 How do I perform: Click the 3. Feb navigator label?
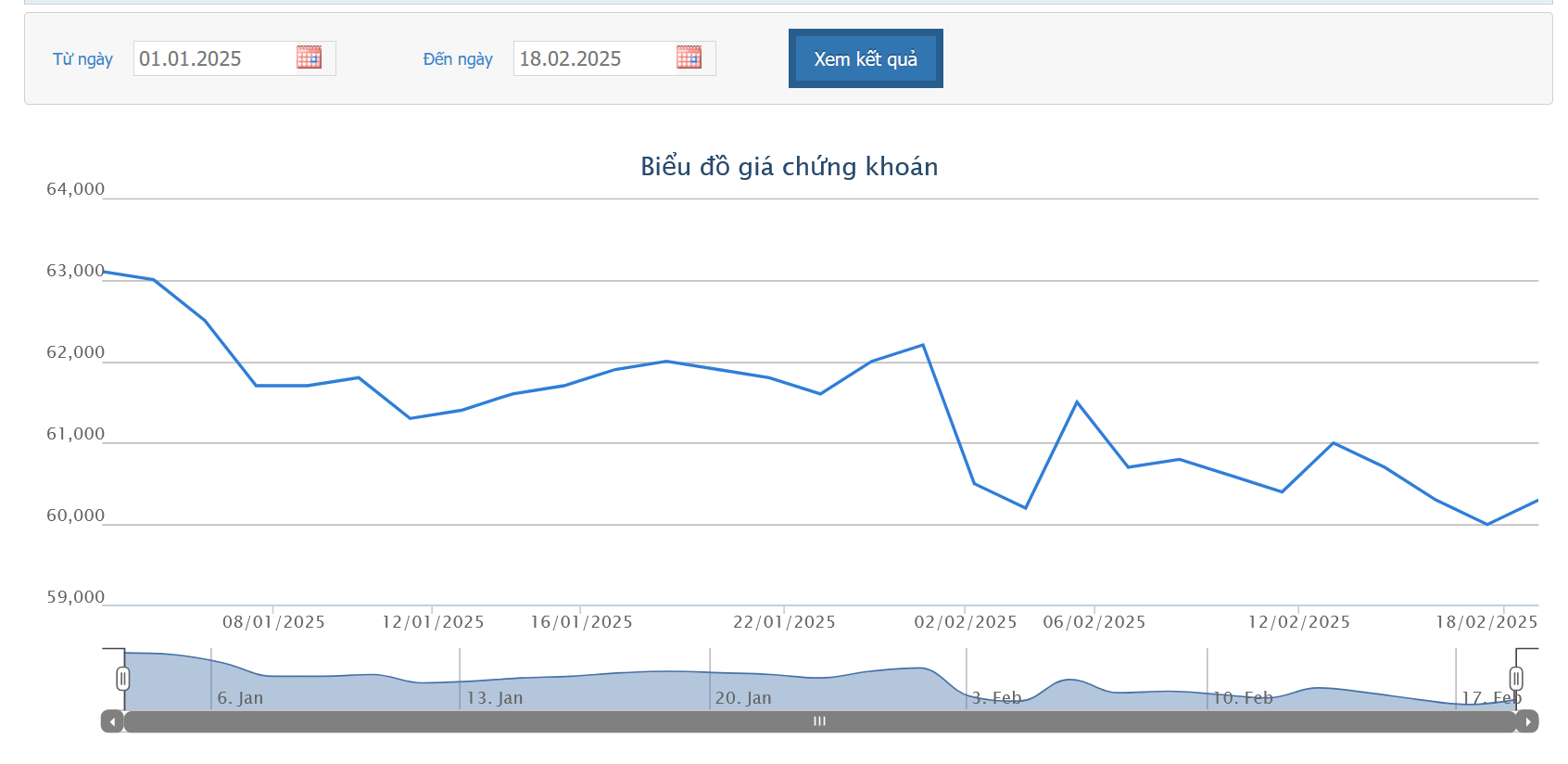(x=996, y=698)
